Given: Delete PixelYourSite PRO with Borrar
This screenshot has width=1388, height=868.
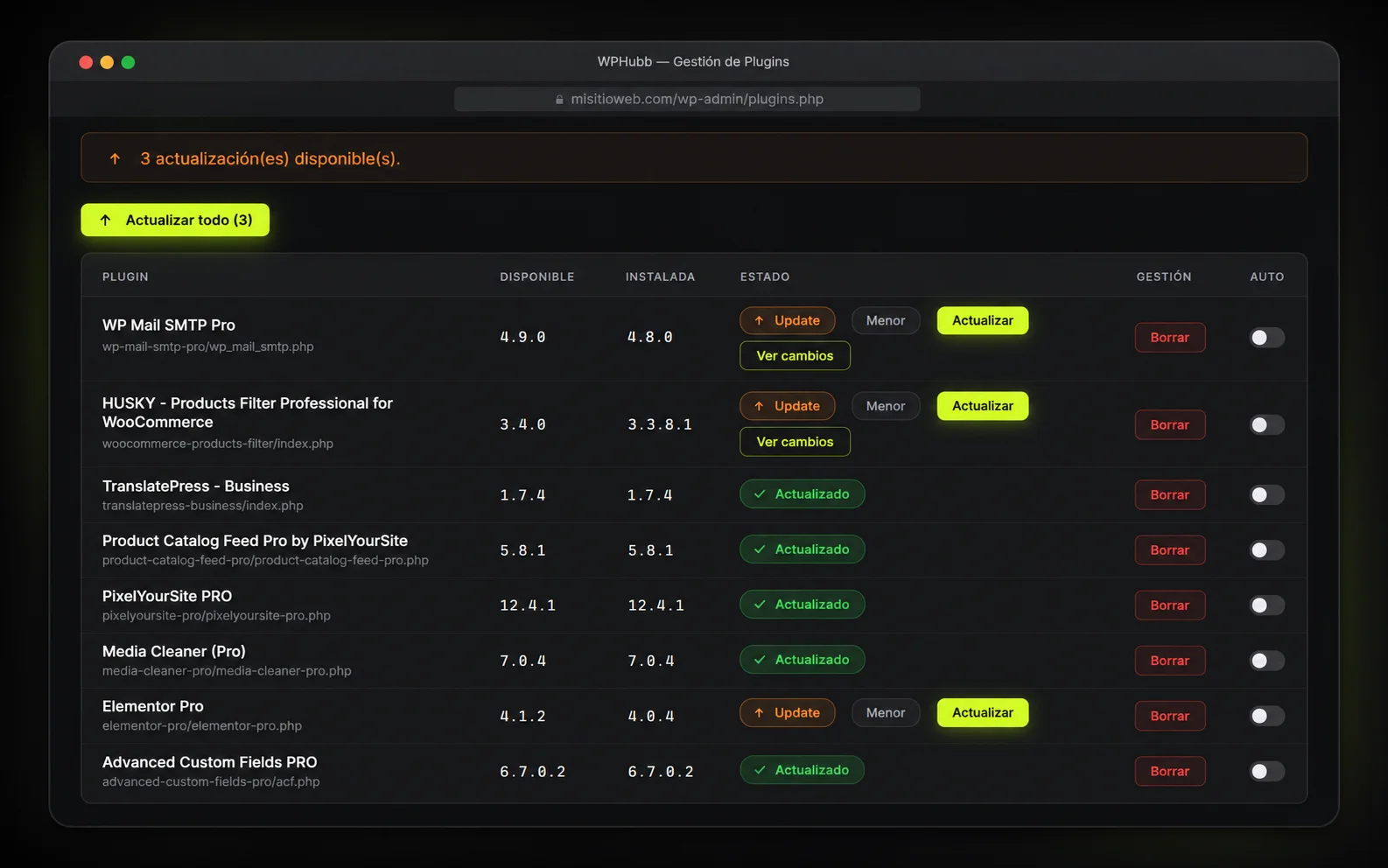Looking at the screenshot, I should click(1170, 605).
